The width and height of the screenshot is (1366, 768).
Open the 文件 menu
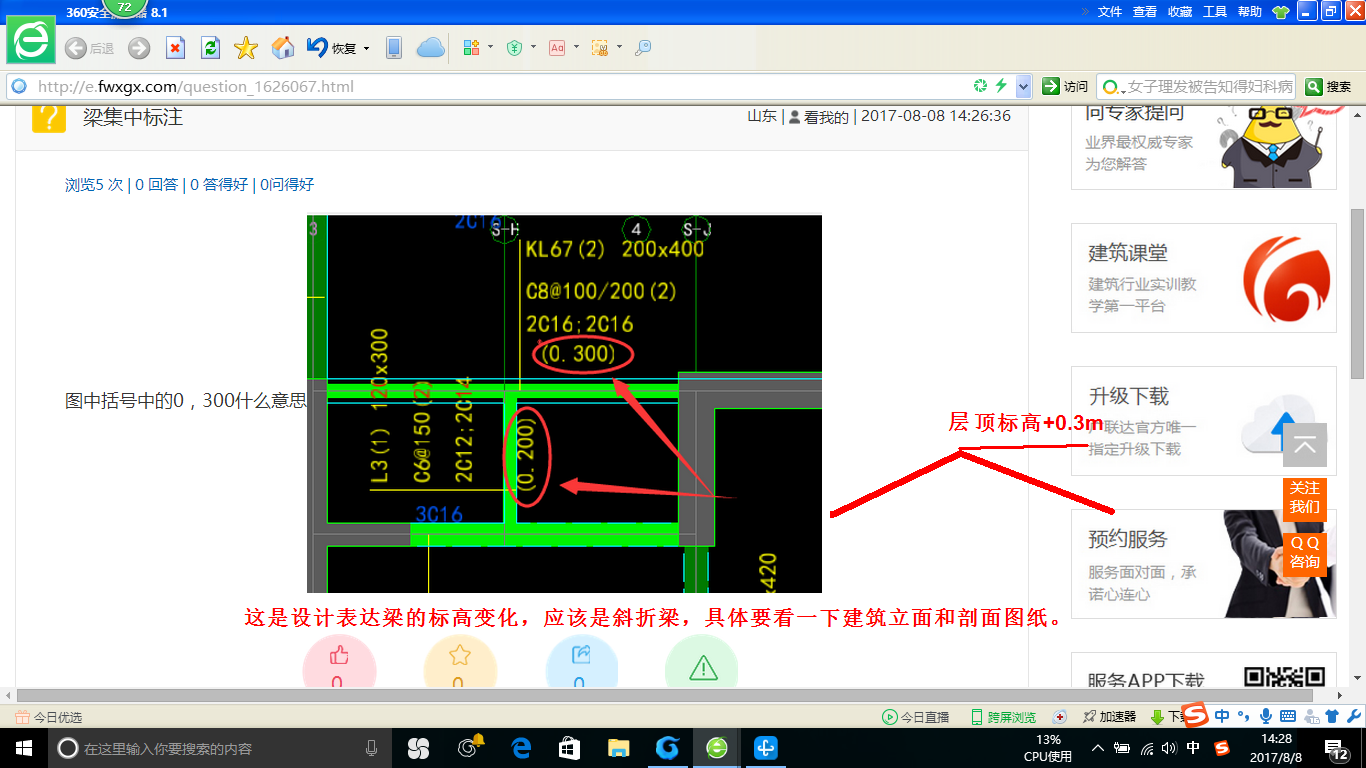(1110, 12)
